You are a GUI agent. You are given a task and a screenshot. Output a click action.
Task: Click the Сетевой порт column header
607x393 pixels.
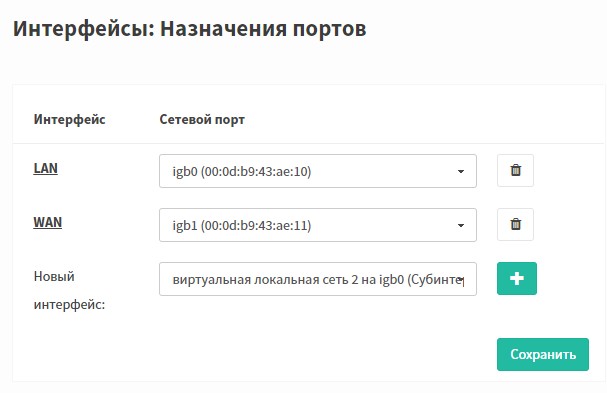click(x=202, y=120)
